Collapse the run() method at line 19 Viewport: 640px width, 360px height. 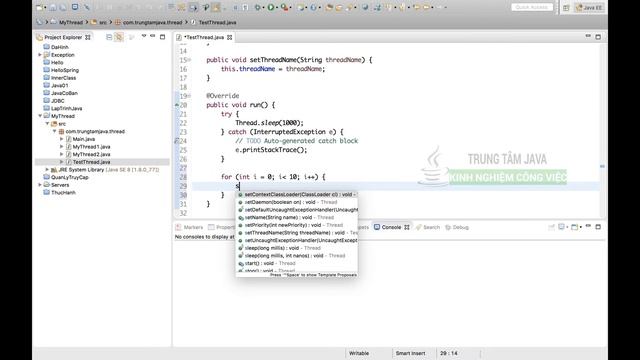click(189, 96)
